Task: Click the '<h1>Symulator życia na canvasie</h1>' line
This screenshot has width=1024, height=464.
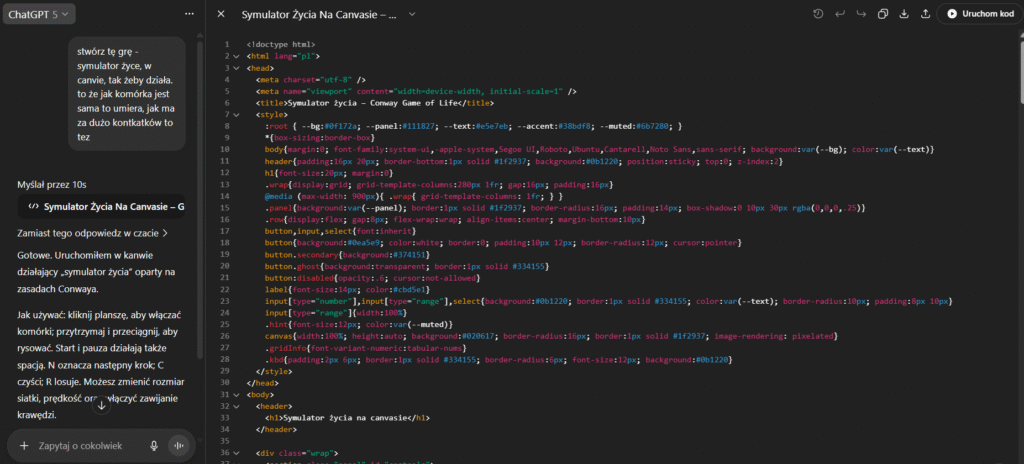Action: 347,418
